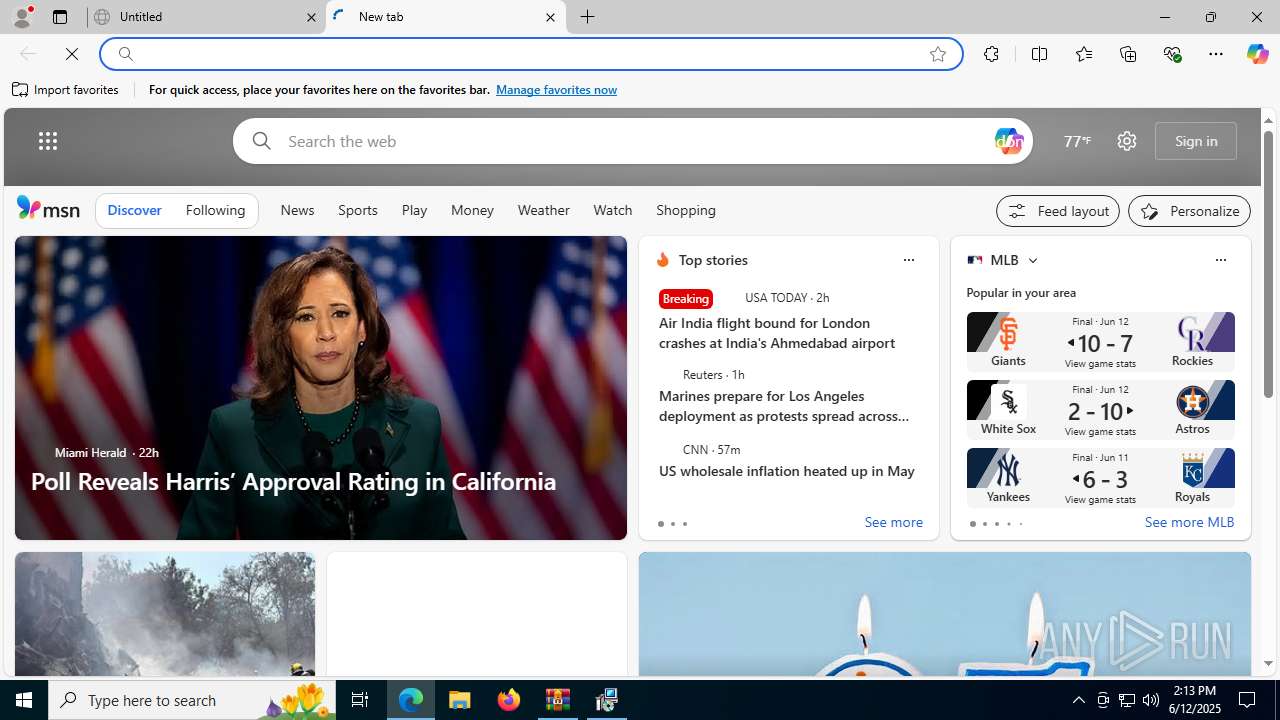Click Windows taskbar search box
Image resolution: width=1280 pixels, height=720 pixels.
tap(193, 700)
